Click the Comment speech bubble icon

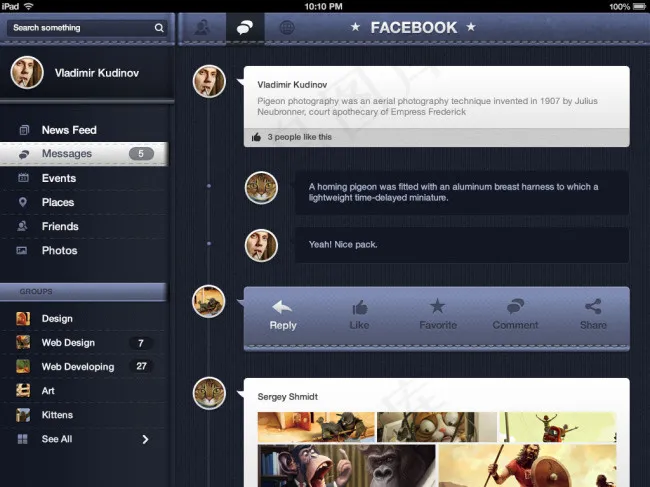[x=515, y=307]
